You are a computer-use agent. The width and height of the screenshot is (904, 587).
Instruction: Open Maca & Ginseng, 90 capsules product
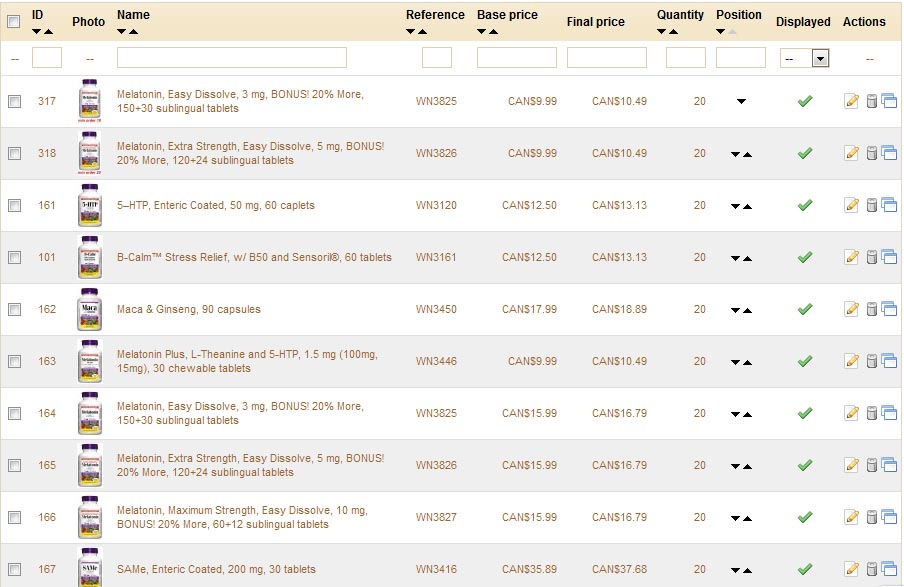point(189,309)
